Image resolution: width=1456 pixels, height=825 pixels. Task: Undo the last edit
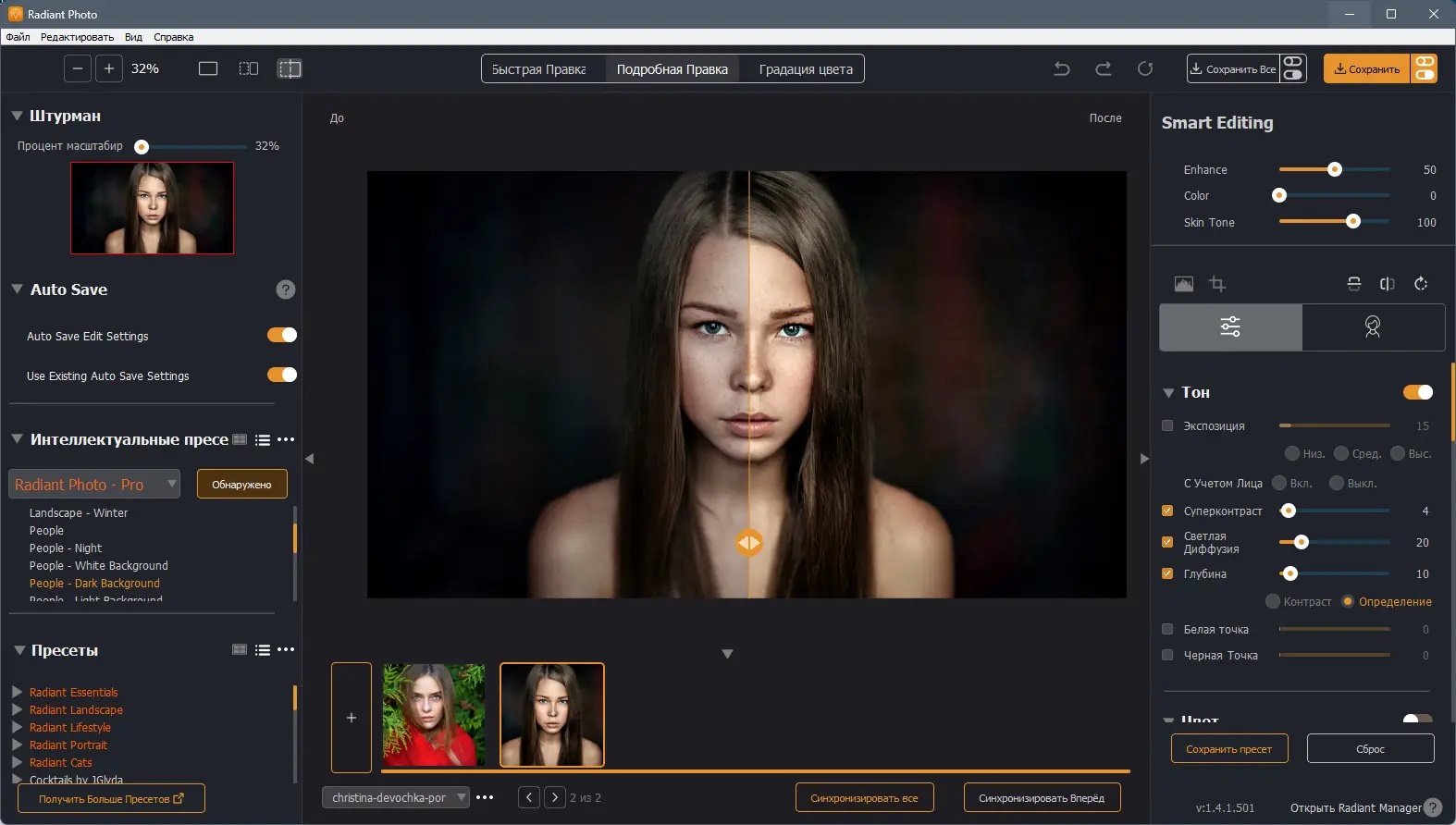pos(1062,68)
